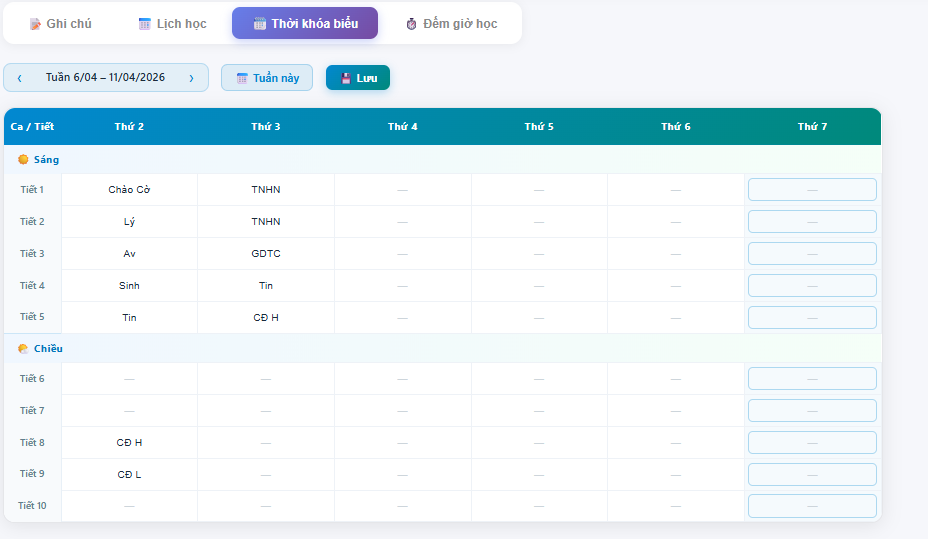This screenshot has height=539, width=928.
Task: Switch to the Lịch học tab
Action: 172,23
